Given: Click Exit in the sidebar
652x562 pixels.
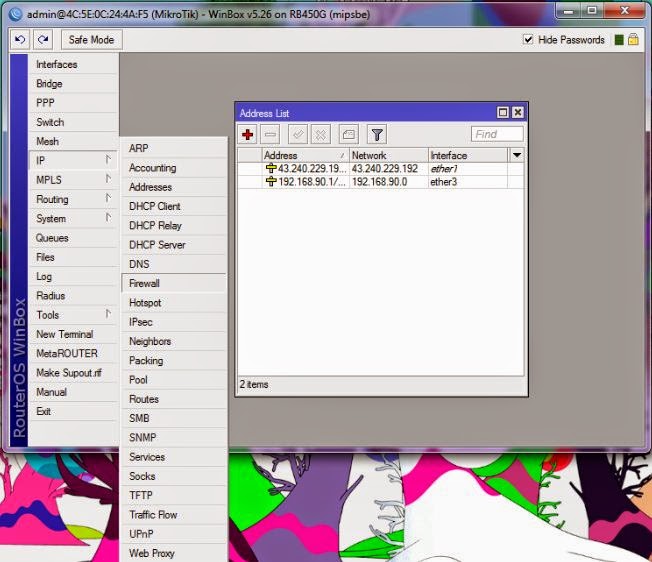Looking at the screenshot, I should point(73,411).
